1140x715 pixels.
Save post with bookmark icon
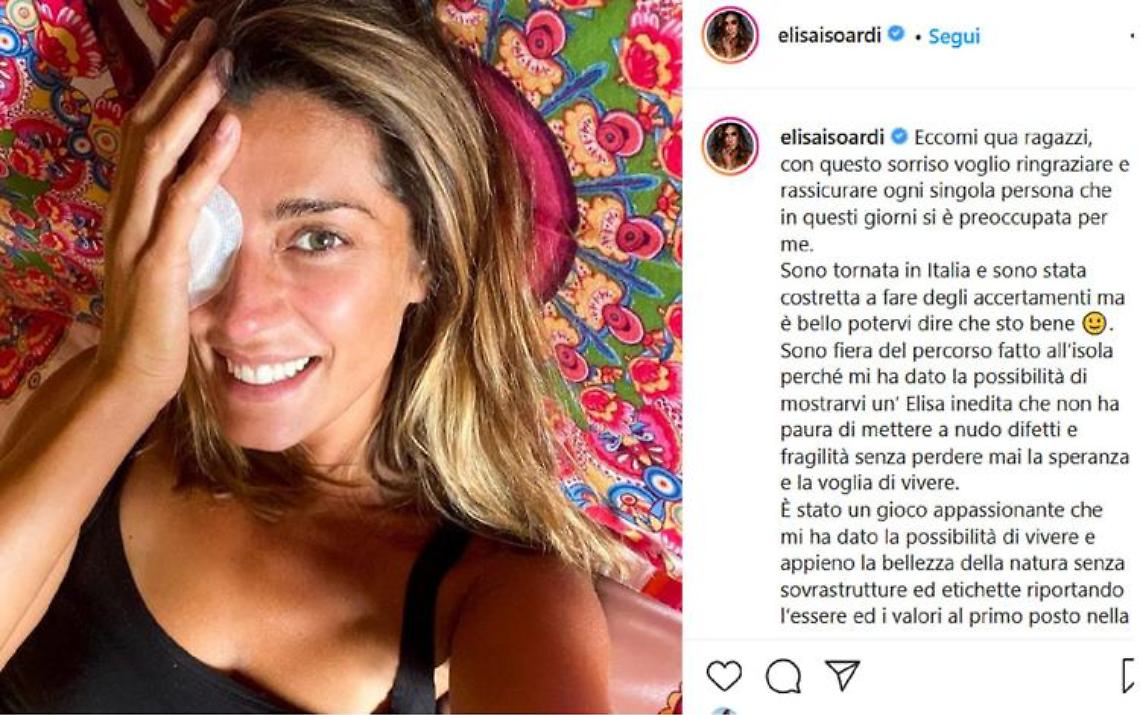click(1129, 676)
